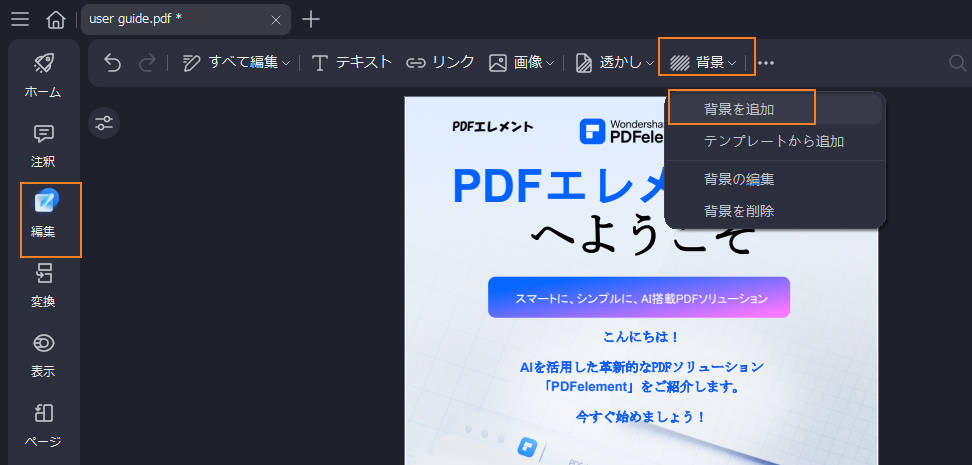Click the search magnifier icon
The width and height of the screenshot is (972, 465).
click(x=958, y=63)
